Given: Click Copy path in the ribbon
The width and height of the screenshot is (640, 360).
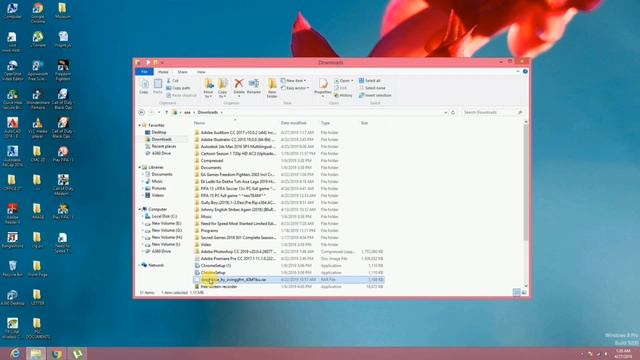Looking at the screenshot, I should (178, 88).
